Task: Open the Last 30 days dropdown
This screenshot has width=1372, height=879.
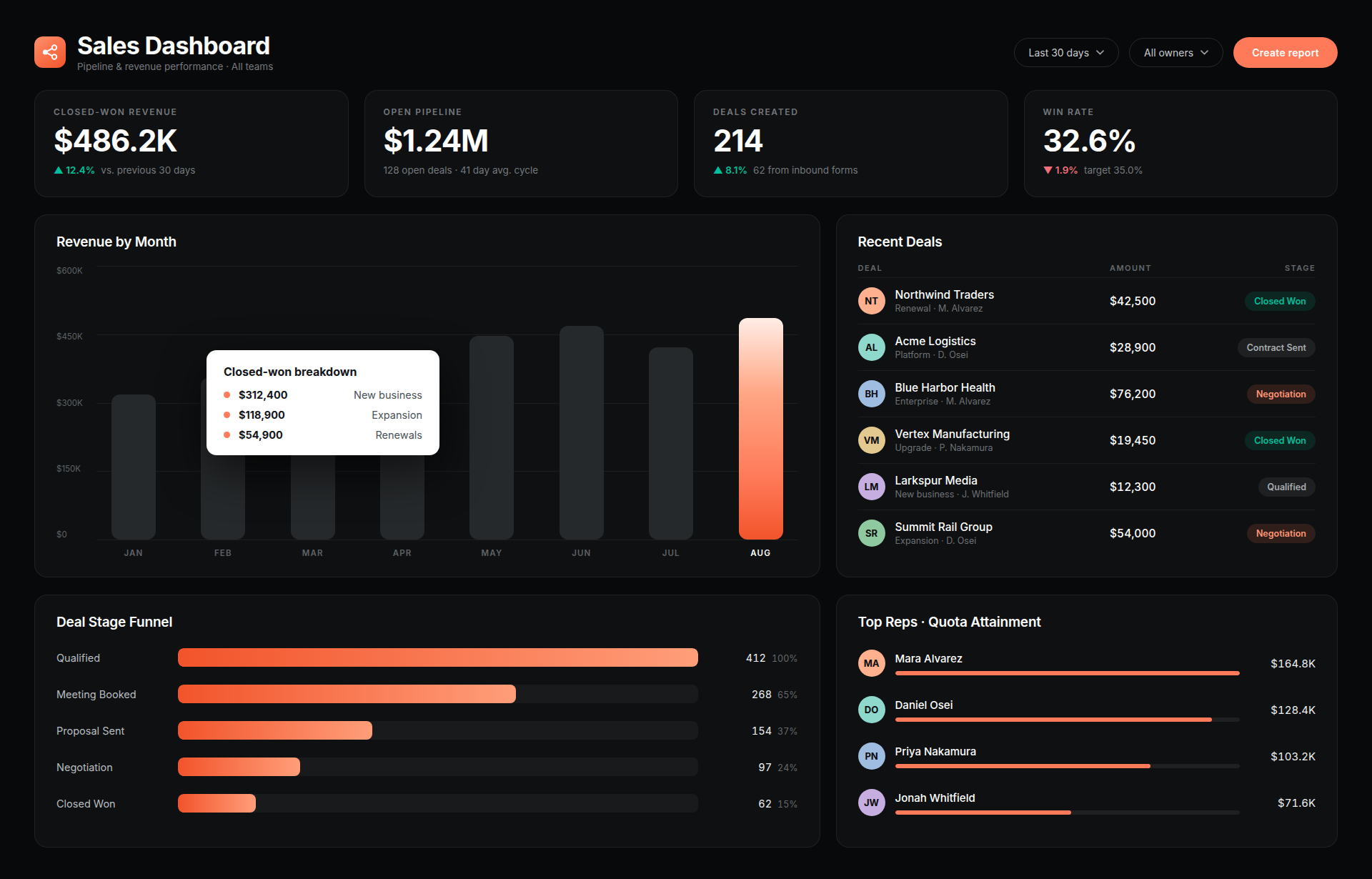Action: pos(1065,53)
